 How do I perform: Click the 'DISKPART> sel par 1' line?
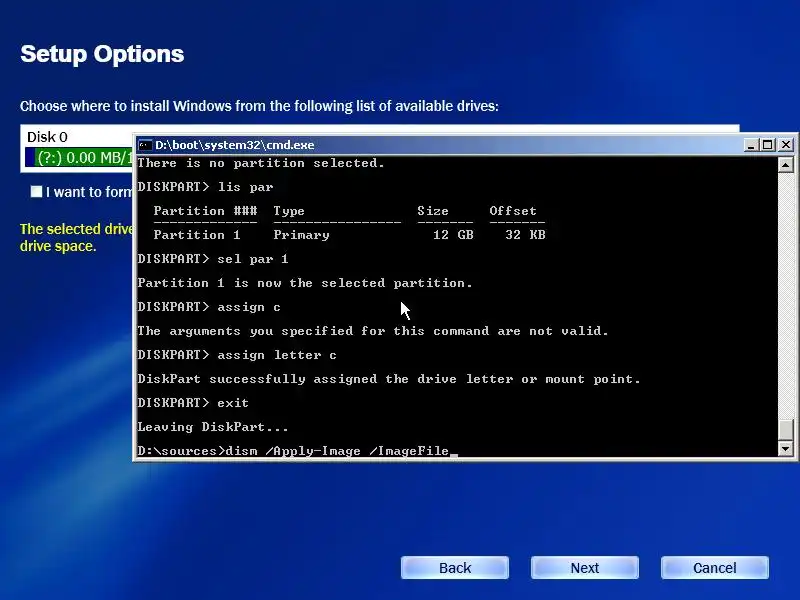213,259
